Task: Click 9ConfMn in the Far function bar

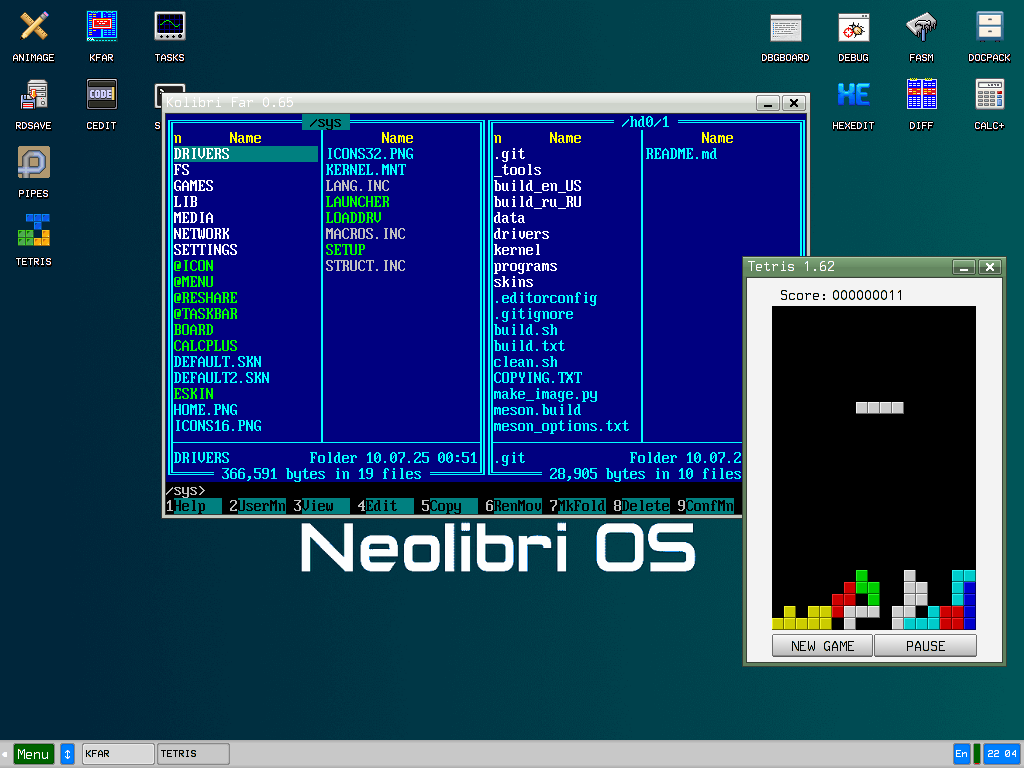Action: [x=705, y=506]
